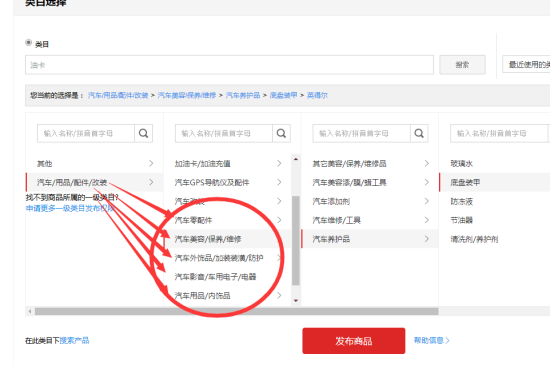Select 汽车美容/保养/维修 category
Image resolution: width=550 pixels, height=366 pixels.
[228, 239]
